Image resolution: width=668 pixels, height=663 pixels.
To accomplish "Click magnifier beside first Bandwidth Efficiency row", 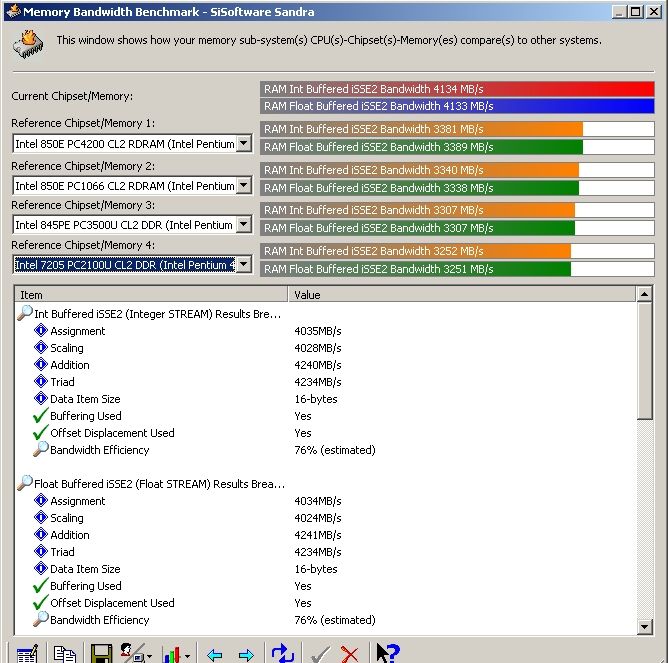I will pos(41,449).
